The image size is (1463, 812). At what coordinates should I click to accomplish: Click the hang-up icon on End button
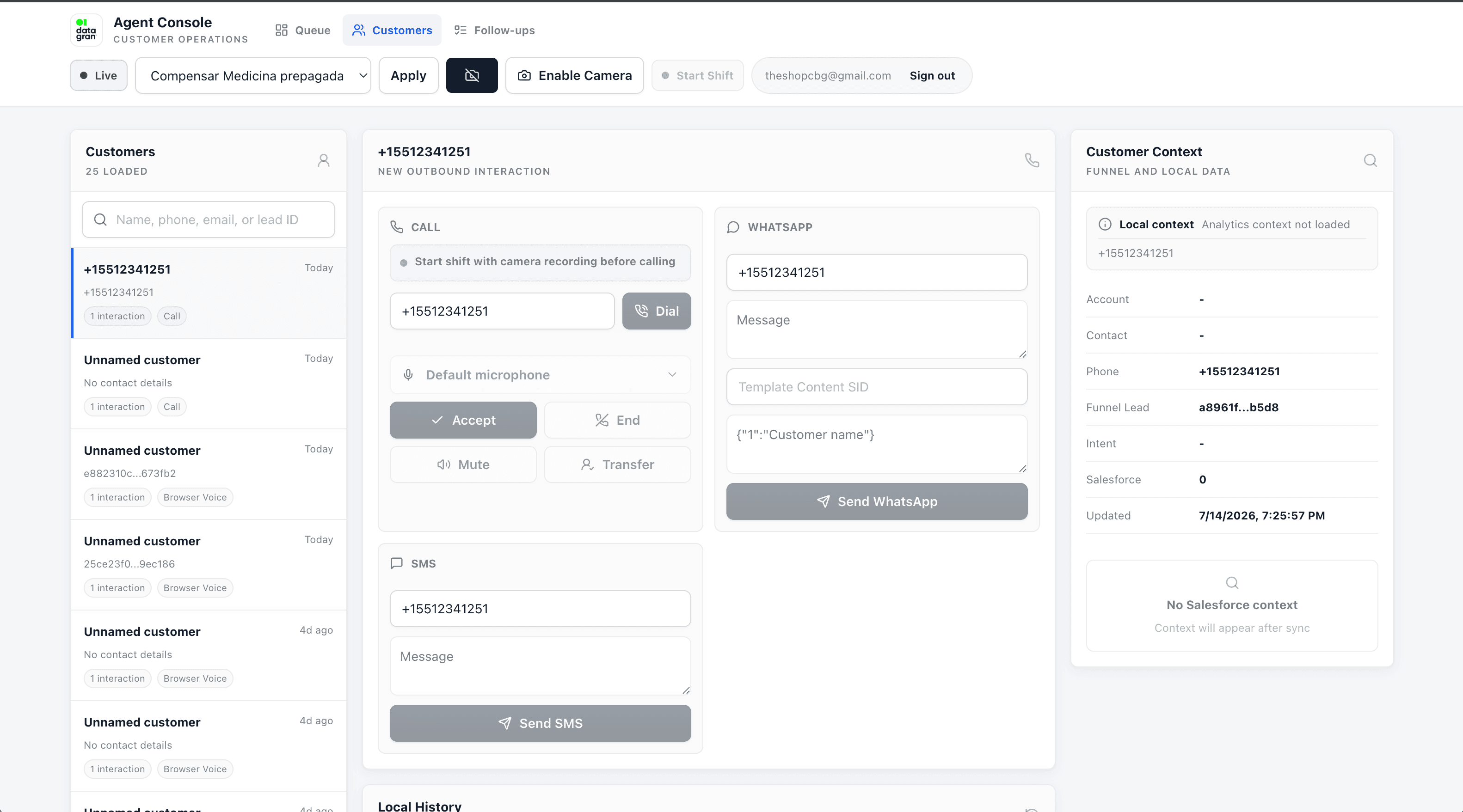tap(602, 420)
